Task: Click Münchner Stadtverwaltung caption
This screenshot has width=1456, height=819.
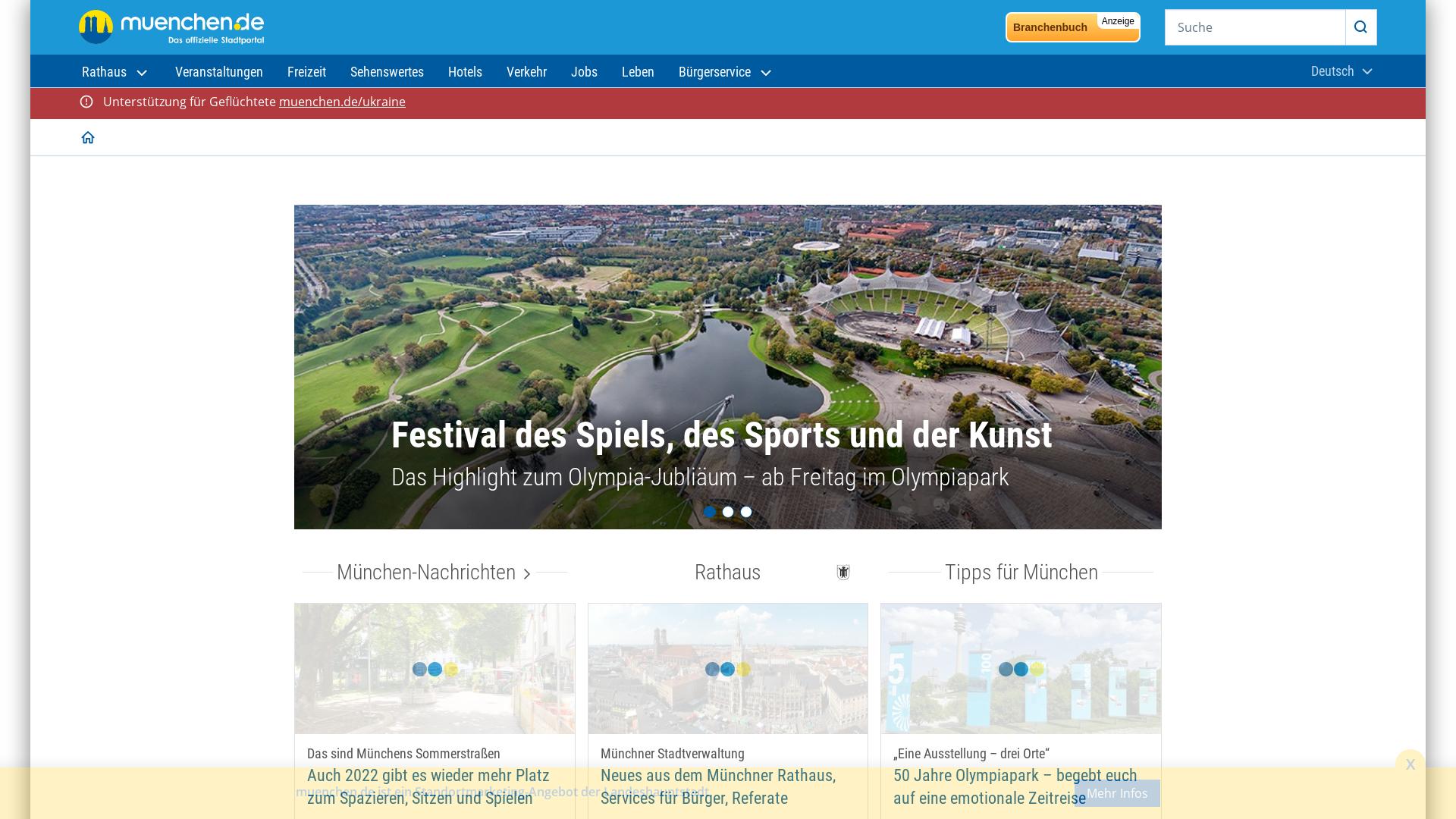Action: click(x=673, y=754)
